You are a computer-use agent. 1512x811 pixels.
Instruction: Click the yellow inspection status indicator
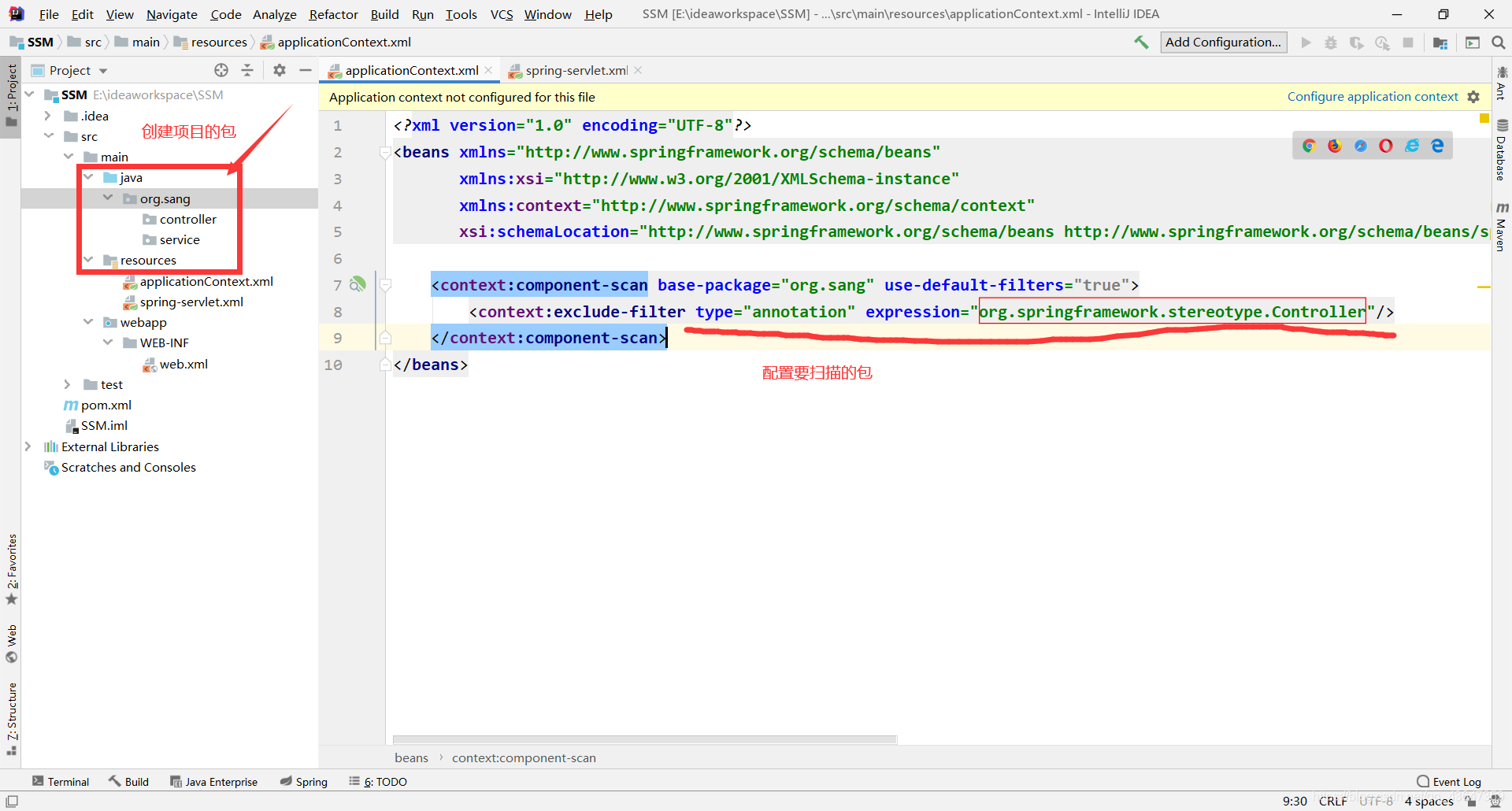coord(1484,118)
